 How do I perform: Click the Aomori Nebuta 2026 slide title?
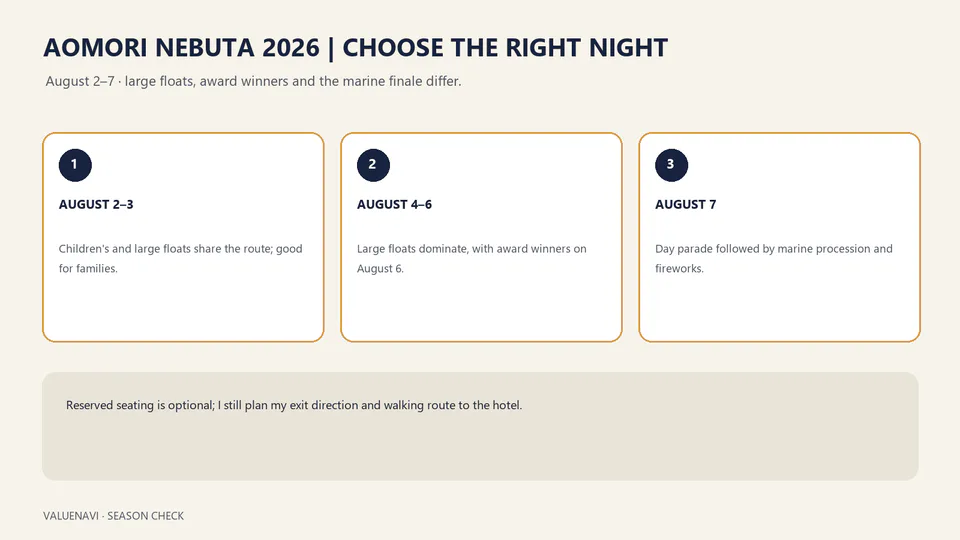coord(355,48)
